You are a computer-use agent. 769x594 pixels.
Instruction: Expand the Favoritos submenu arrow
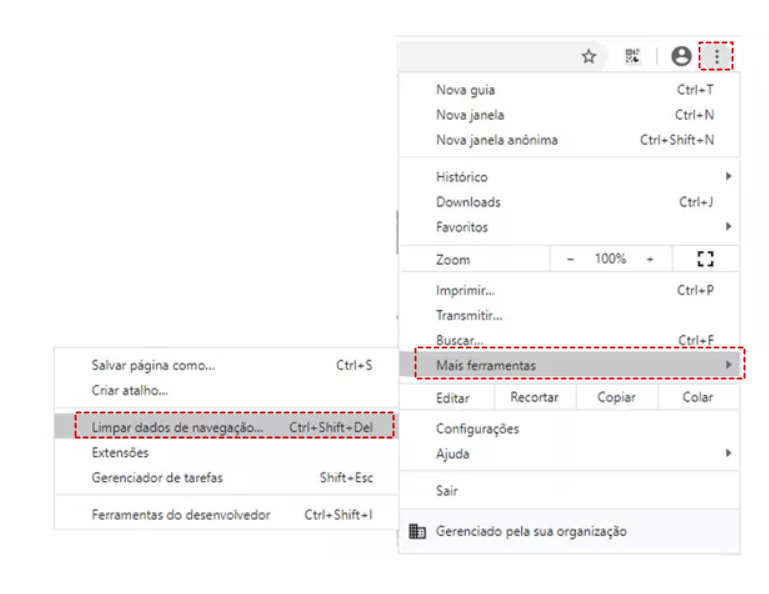[x=729, y=227]
